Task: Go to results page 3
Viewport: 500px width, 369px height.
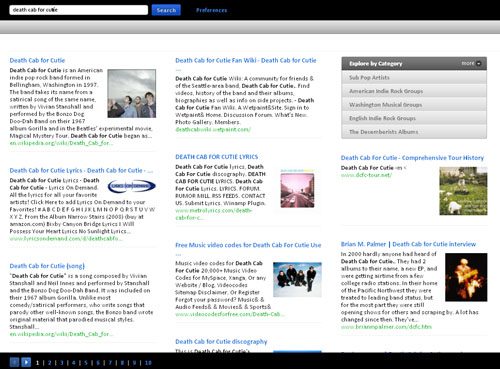Action: 62,363
